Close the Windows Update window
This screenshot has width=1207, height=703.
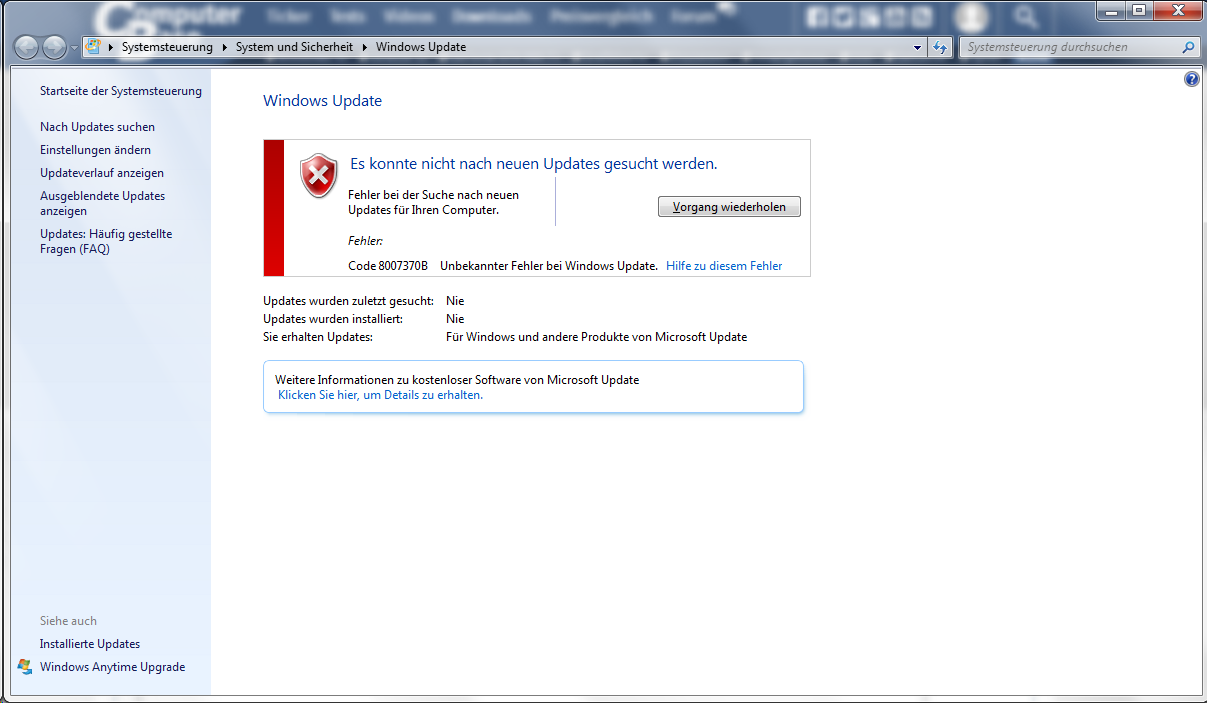pyautogui.click(x=1176, y=10)
